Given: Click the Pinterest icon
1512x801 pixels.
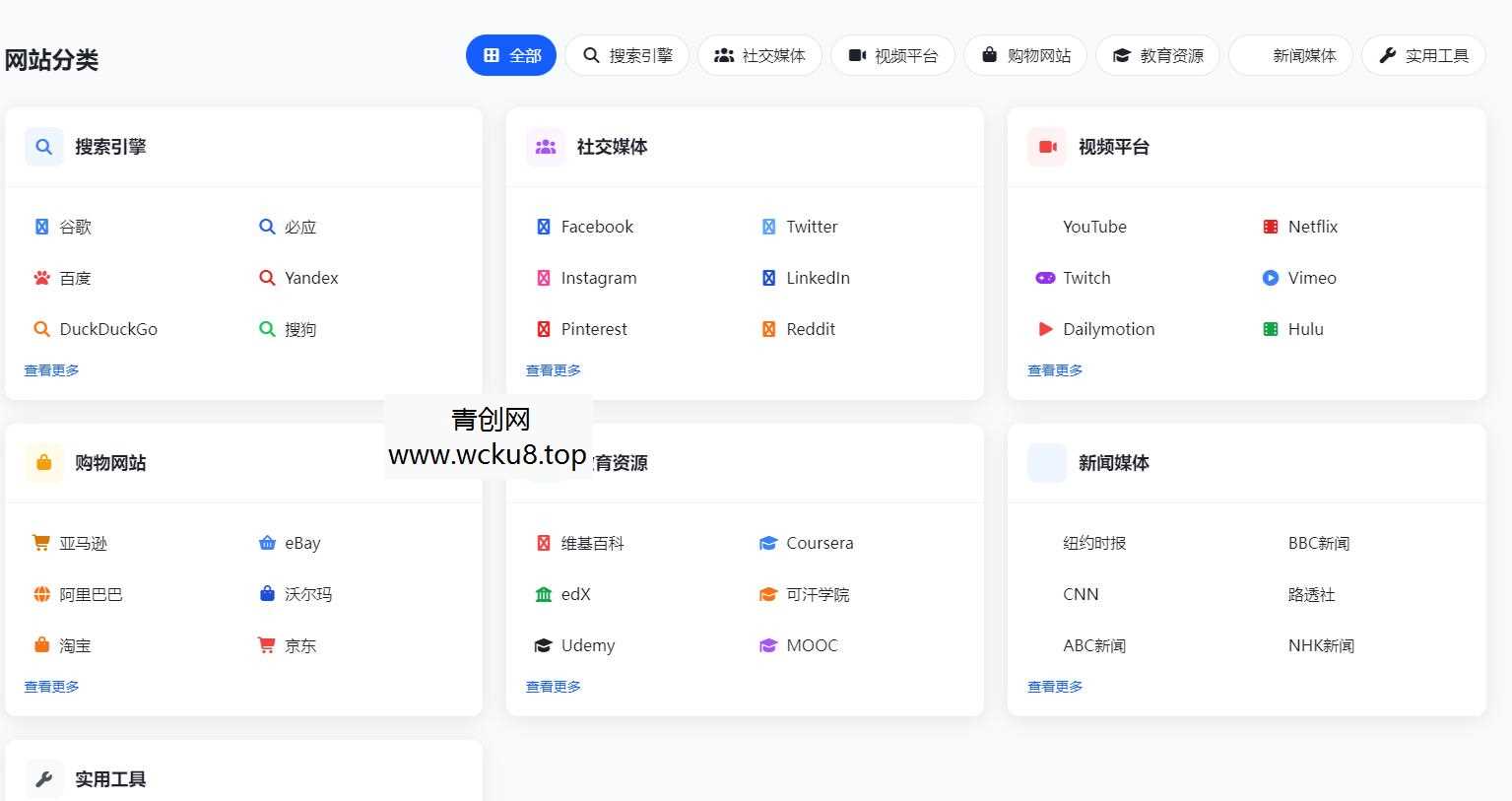Looking at the screenshot, I should 543,329.
